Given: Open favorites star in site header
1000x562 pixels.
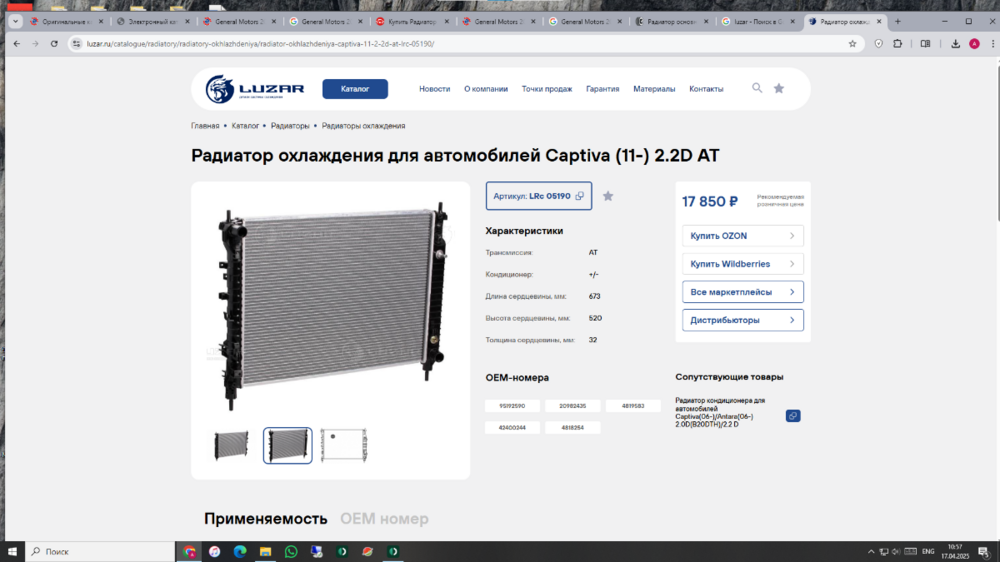Looking at the screenshot, I should pyautogui.click(x=779, y=89).
